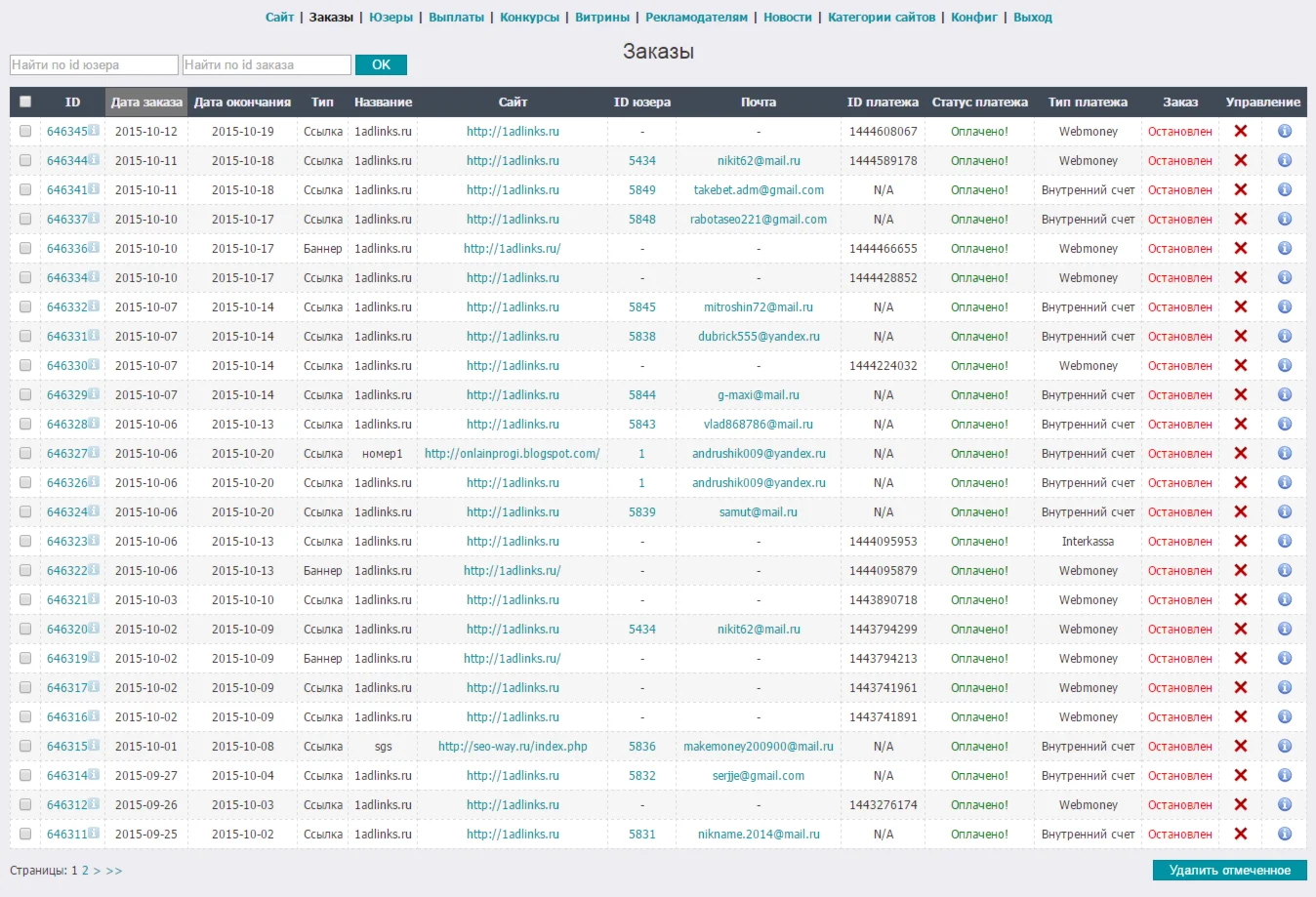1316x897 pixels.
Task: Jump to last page with double arrows
Action: pyautogui.click(x=114, y=871)
